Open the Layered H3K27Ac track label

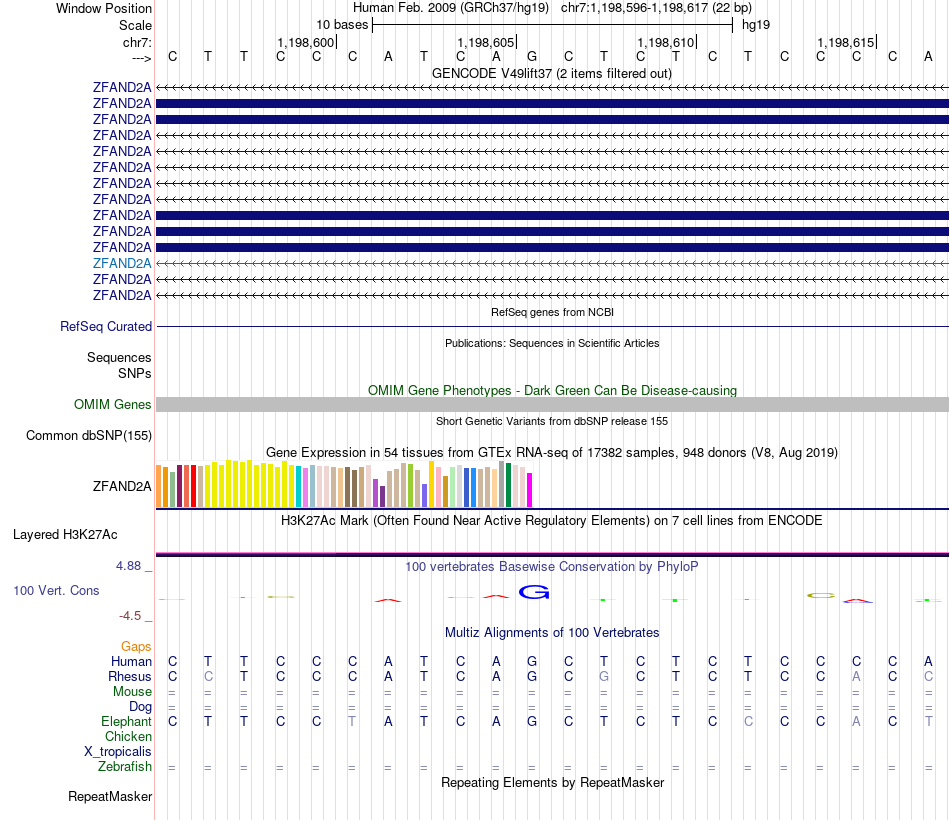click(65, 535)
